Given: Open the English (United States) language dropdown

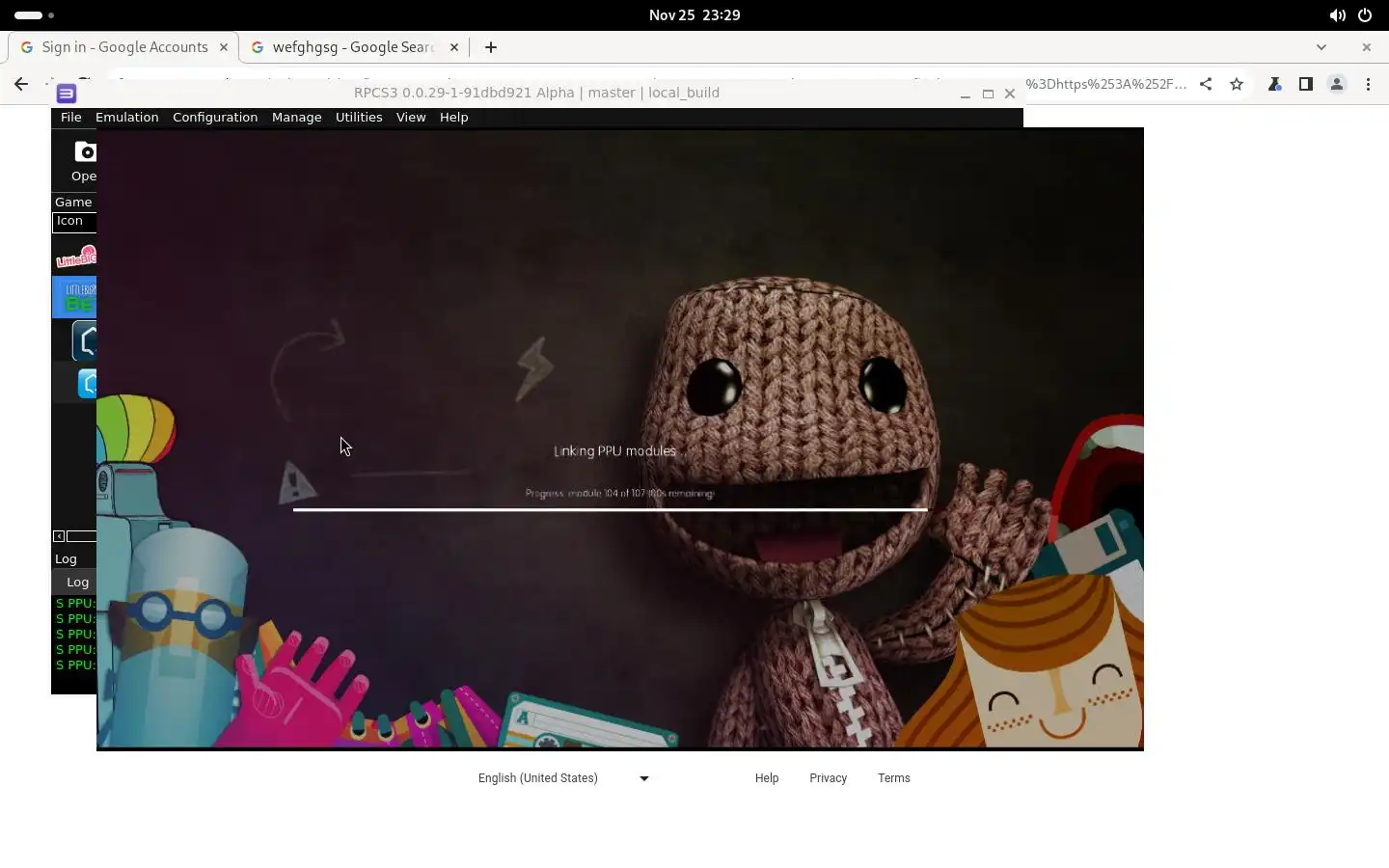Looking at the screenshot, I should point(563,778).
